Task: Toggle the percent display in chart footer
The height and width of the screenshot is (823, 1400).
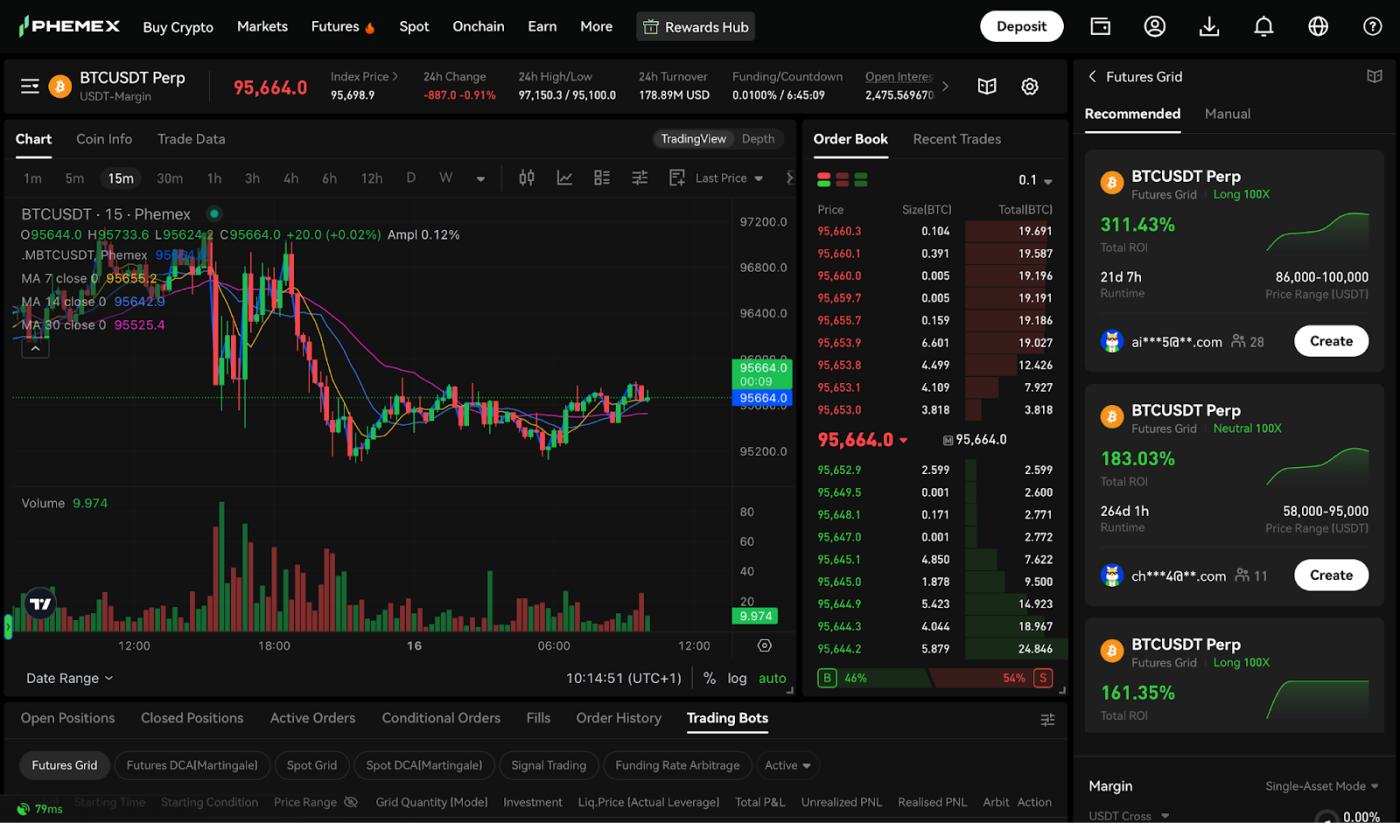Action: click(x=709, y=677)
